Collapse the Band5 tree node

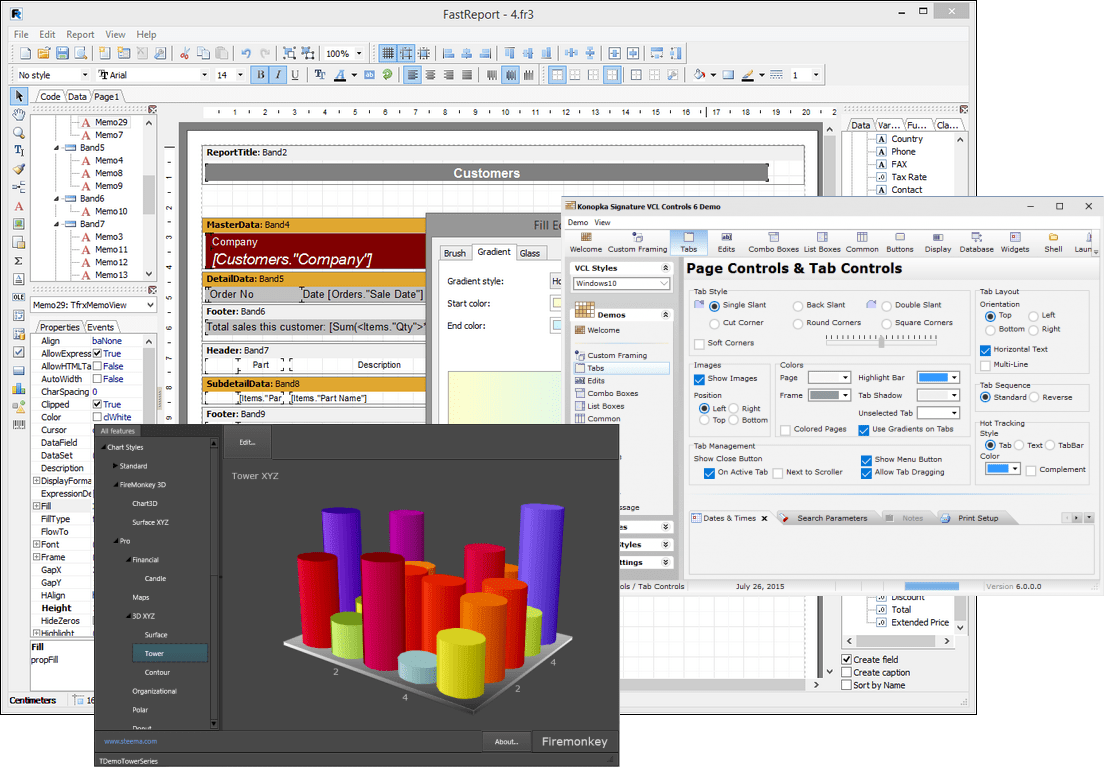click(x=57, y=148)
